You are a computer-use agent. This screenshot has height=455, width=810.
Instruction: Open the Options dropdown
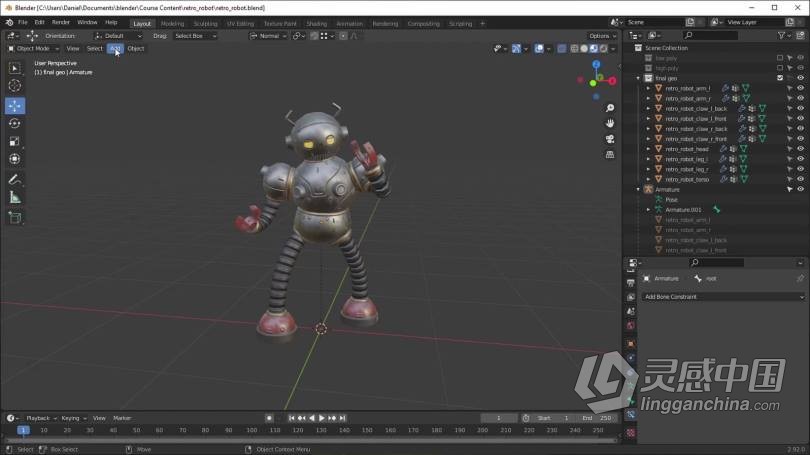(x=602, y=36)
